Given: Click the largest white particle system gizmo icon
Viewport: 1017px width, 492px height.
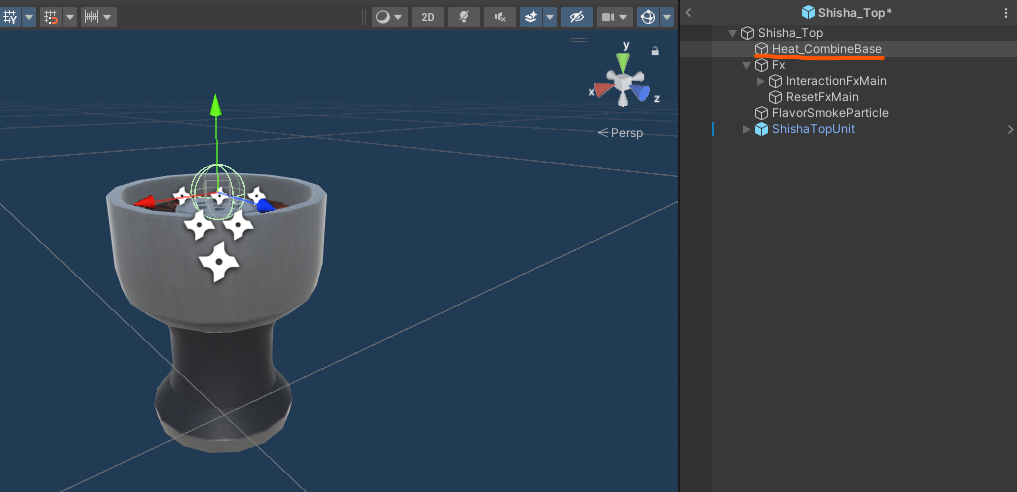Looking at the screenshot, I should (x=219, y=262).
